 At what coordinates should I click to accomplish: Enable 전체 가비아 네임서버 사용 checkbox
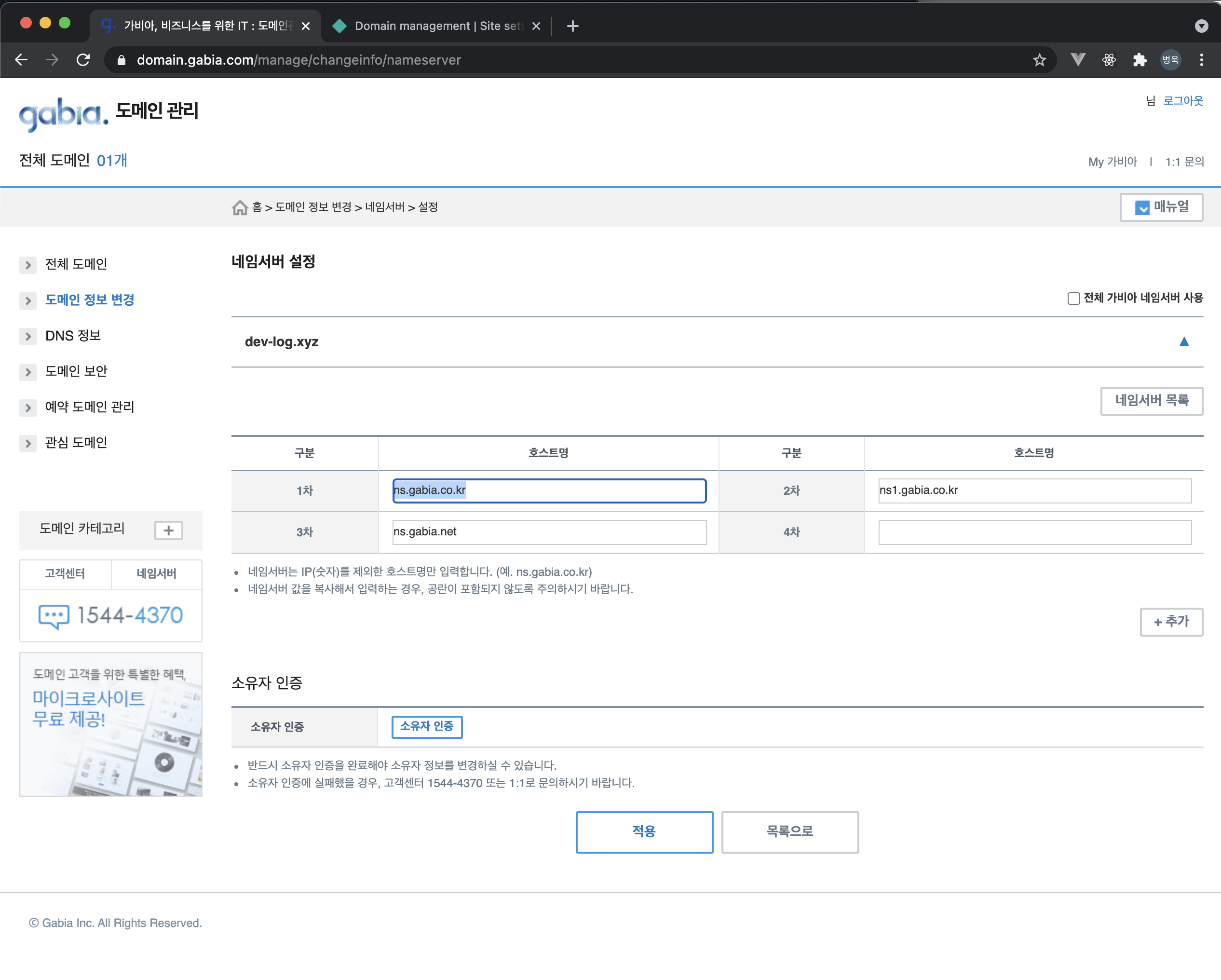(x=1073, y=299)
